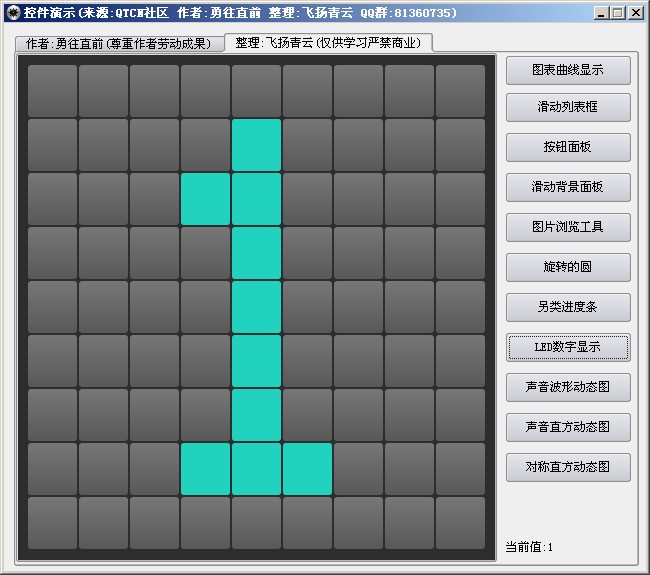Screen dimensions: 650x575
Task: Open the 图表曲线显示 demo
Action: (568, 70)
